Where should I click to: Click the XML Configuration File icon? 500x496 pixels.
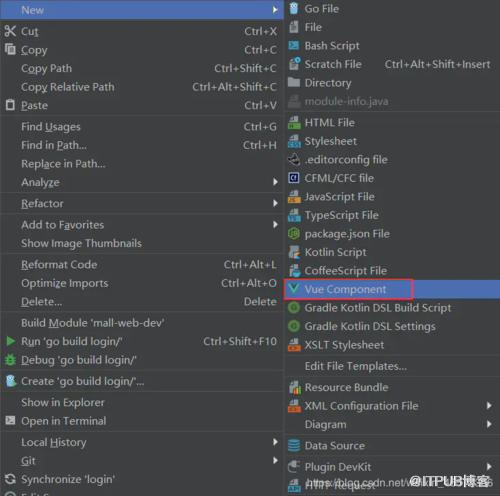294,406
